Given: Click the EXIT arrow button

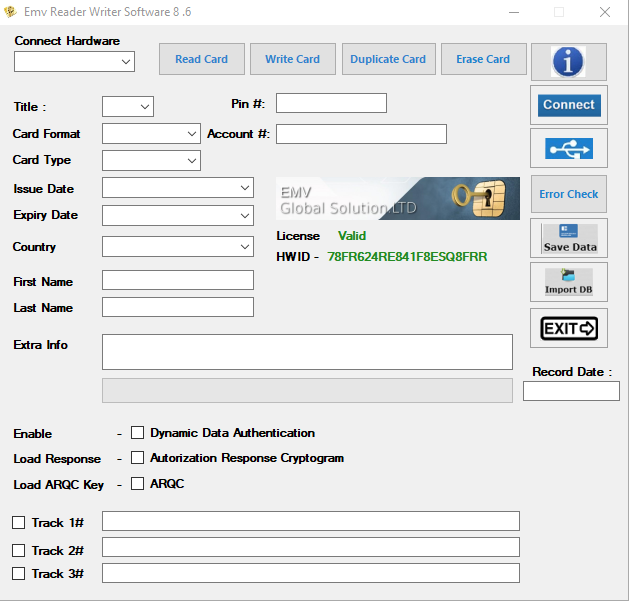Looking at the screenshot, I should click(569, 328).
